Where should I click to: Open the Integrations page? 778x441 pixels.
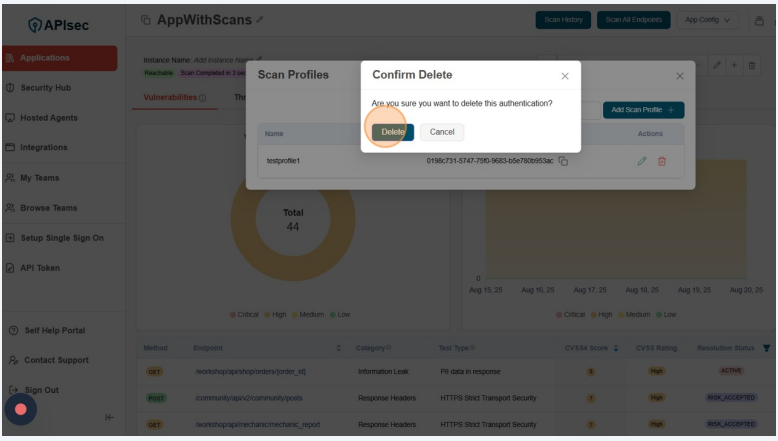click(44, 148)
